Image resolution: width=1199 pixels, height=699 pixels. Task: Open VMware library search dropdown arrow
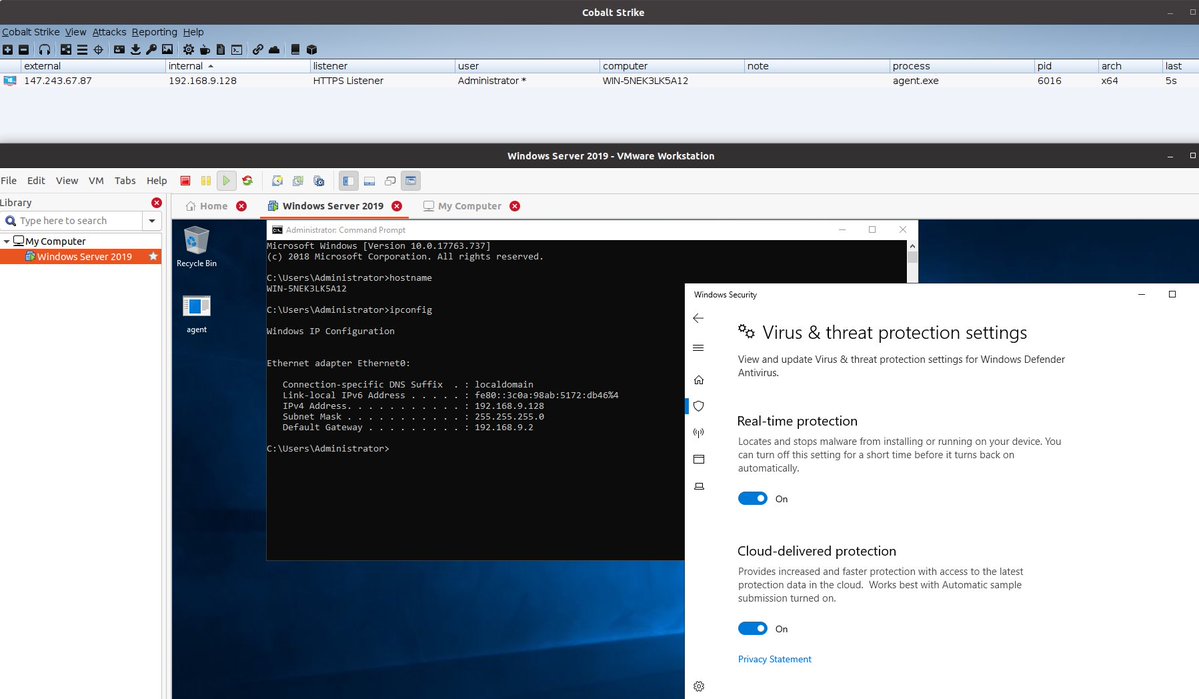click(x=152, y=221)
